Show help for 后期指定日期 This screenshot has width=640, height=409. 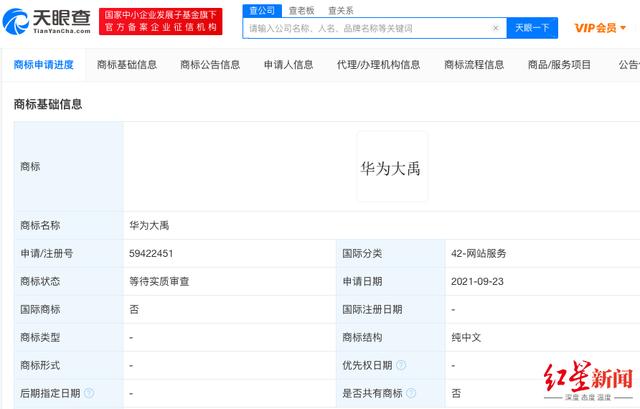click(x=89, y=393)
